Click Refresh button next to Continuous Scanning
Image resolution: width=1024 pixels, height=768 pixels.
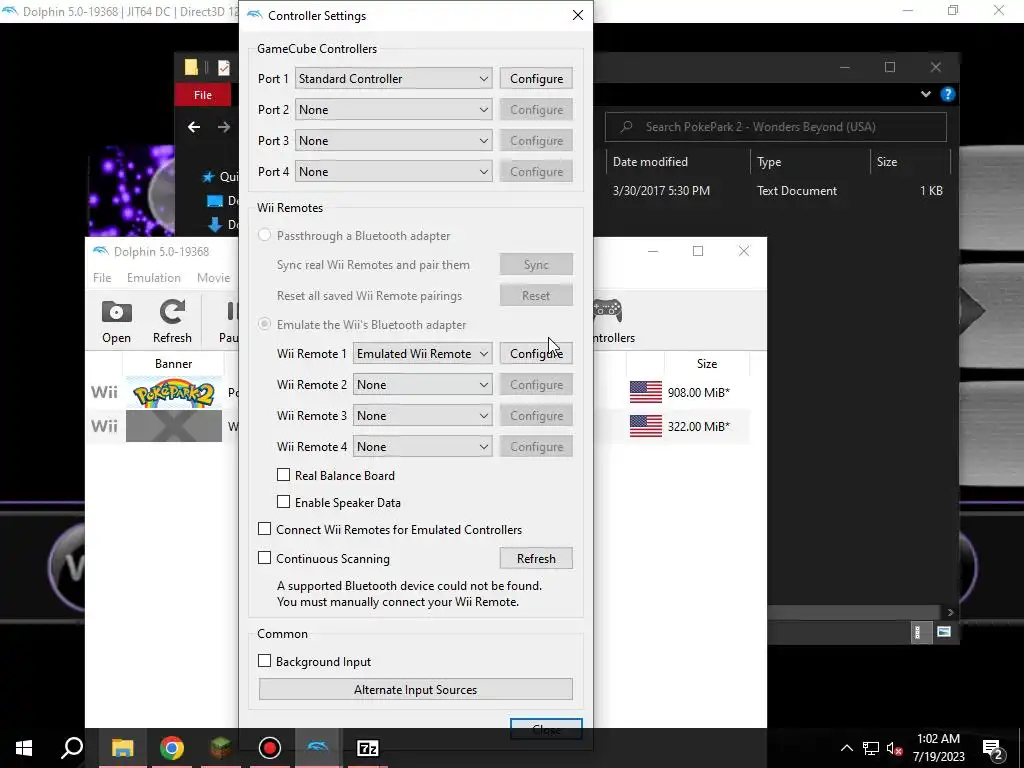pos(536,558)
